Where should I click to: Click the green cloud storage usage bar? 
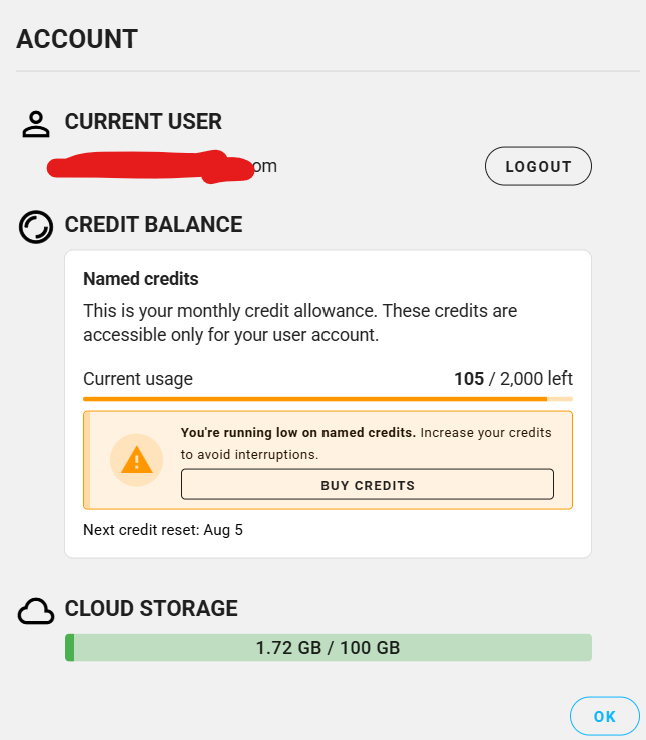328,648
